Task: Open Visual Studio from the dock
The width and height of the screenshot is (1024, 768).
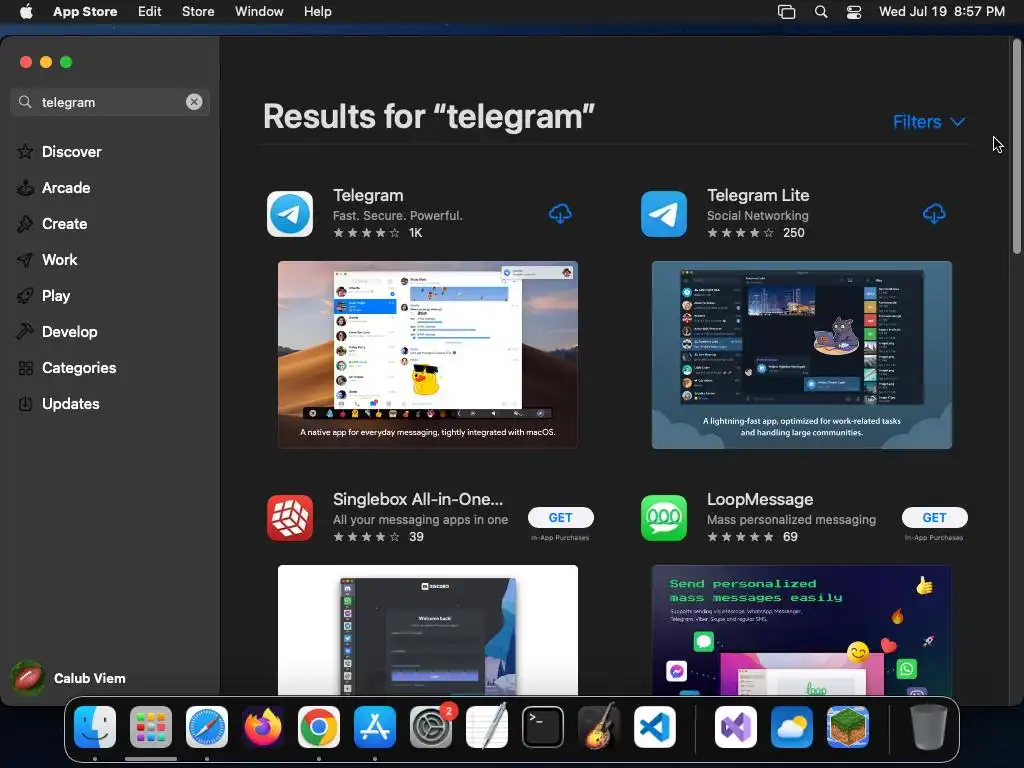Action: pos(736,727)
